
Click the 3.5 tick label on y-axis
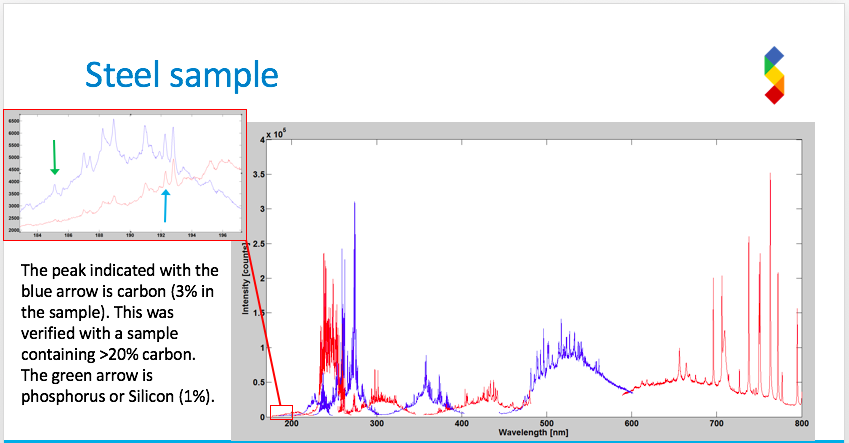tap(258, 173)
